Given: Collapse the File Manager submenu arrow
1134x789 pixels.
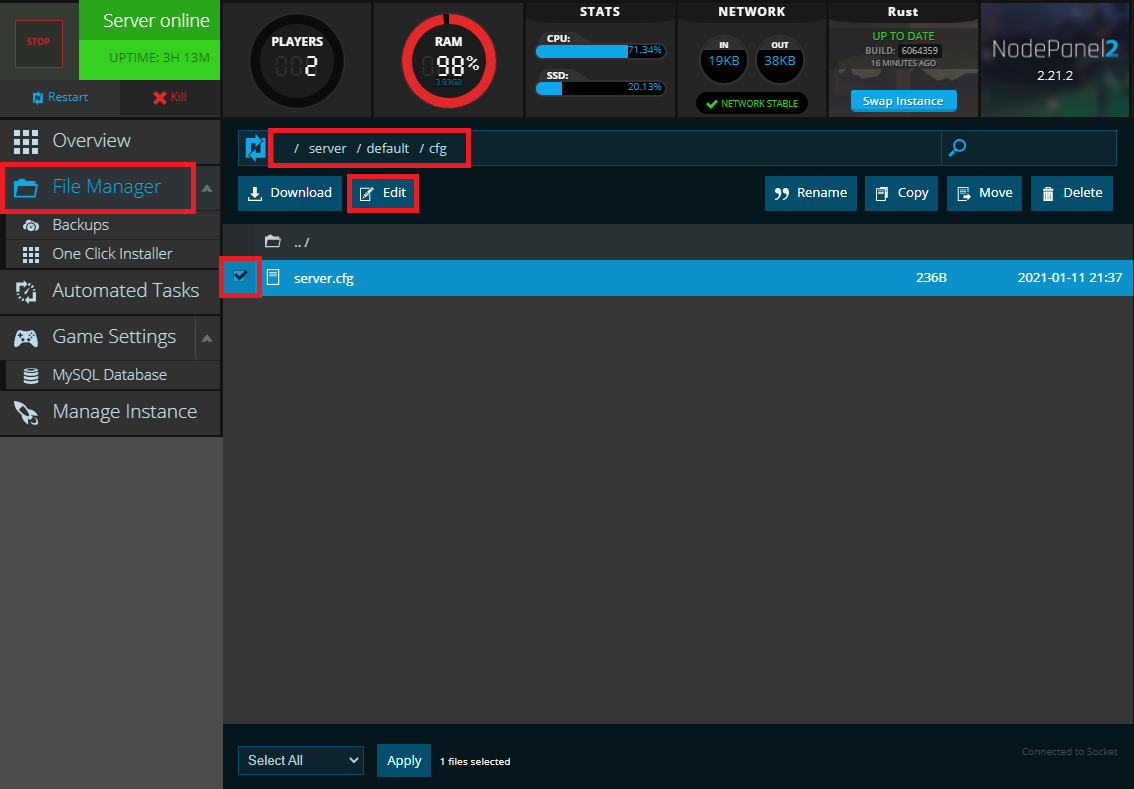Looking at the screenshot, I should 206,188.
